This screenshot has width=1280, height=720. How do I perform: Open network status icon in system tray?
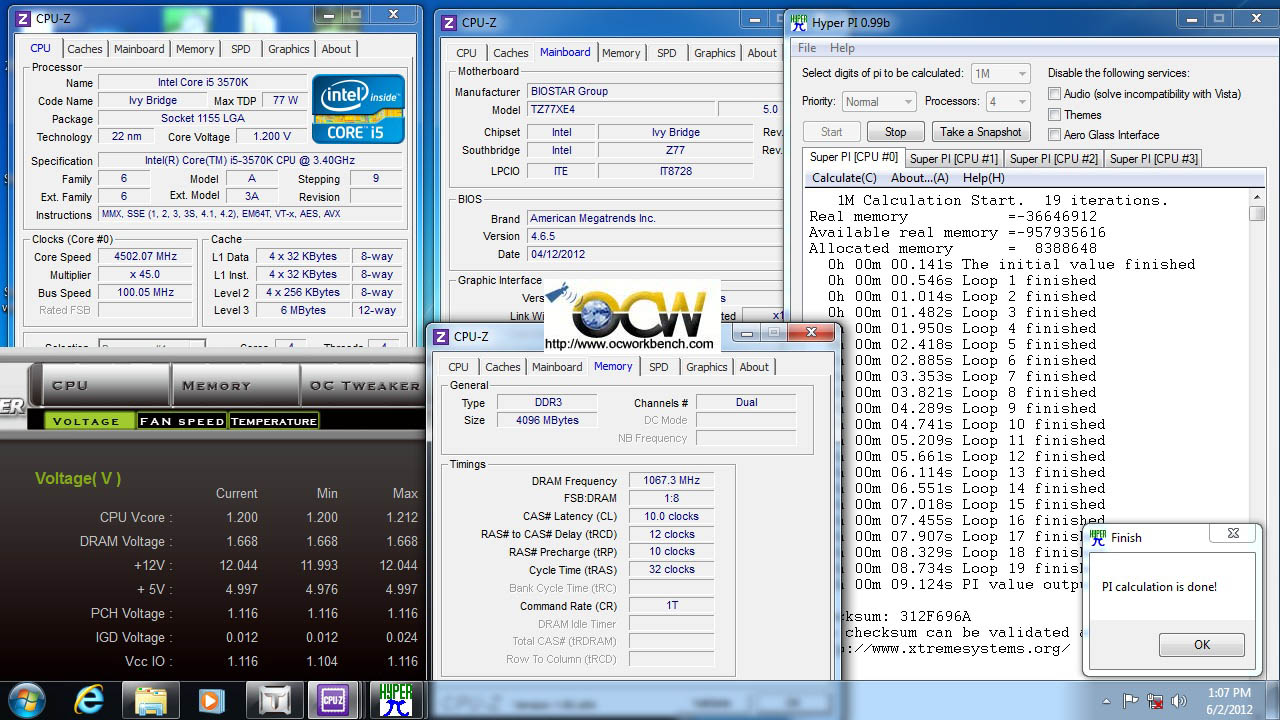(x=1156, y=701)
